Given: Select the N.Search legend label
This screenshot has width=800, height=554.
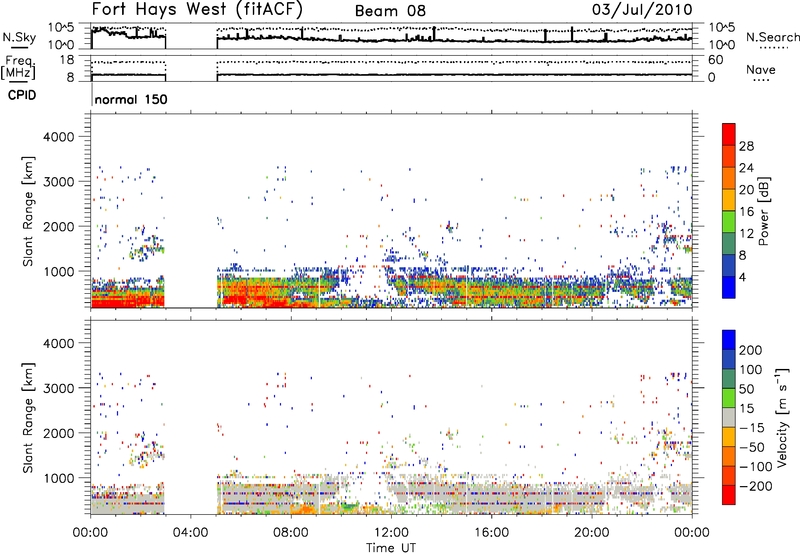Looking at the screenshot, I should pyautogui.click(x=773, y=37).
